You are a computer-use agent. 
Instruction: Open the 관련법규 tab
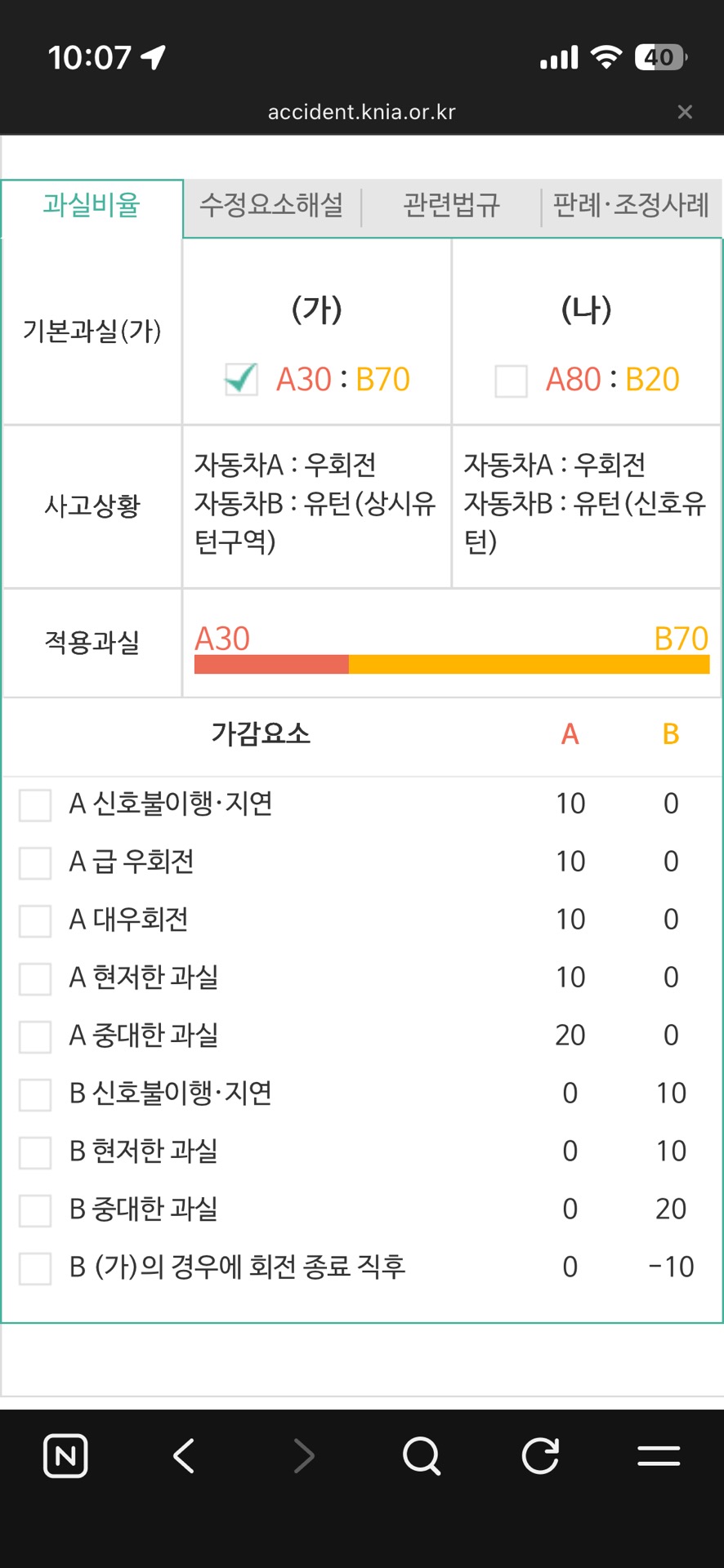coord(451,205)
